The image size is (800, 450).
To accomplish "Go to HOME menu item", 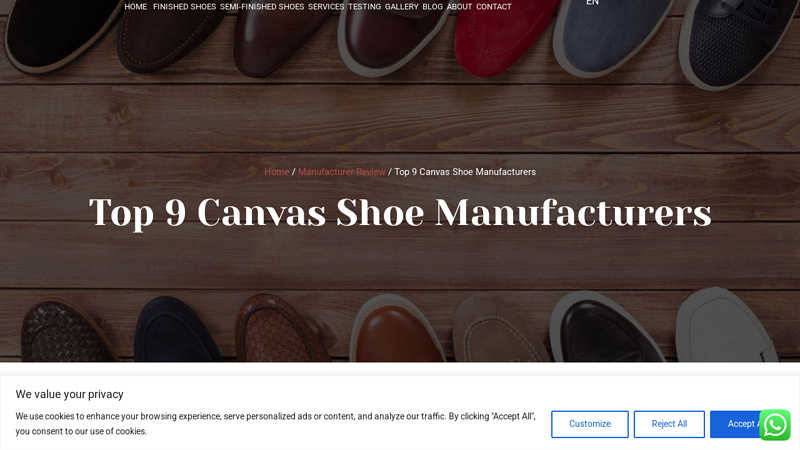I will coord(136,7).
